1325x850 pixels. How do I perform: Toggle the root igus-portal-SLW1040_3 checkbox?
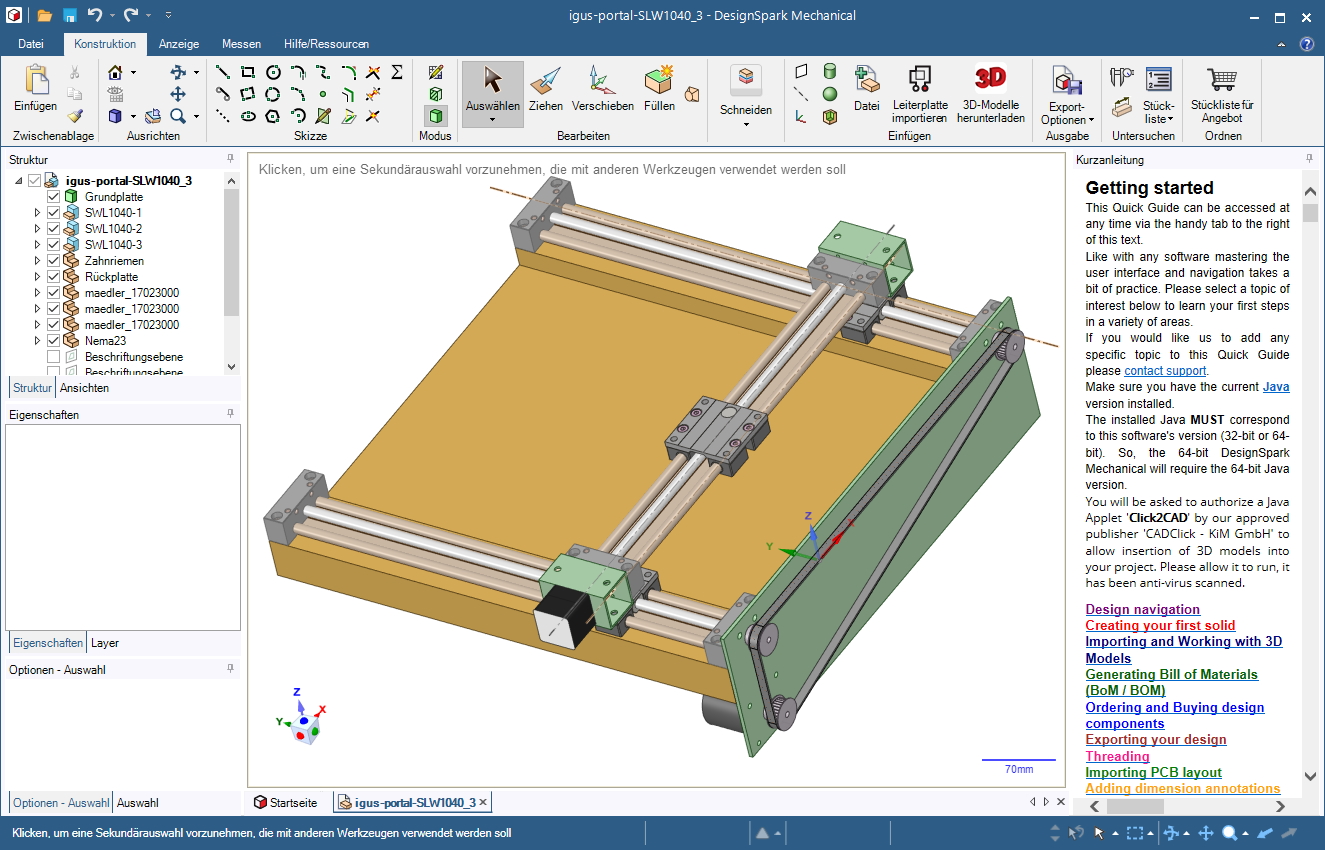[x=35, y=181]
